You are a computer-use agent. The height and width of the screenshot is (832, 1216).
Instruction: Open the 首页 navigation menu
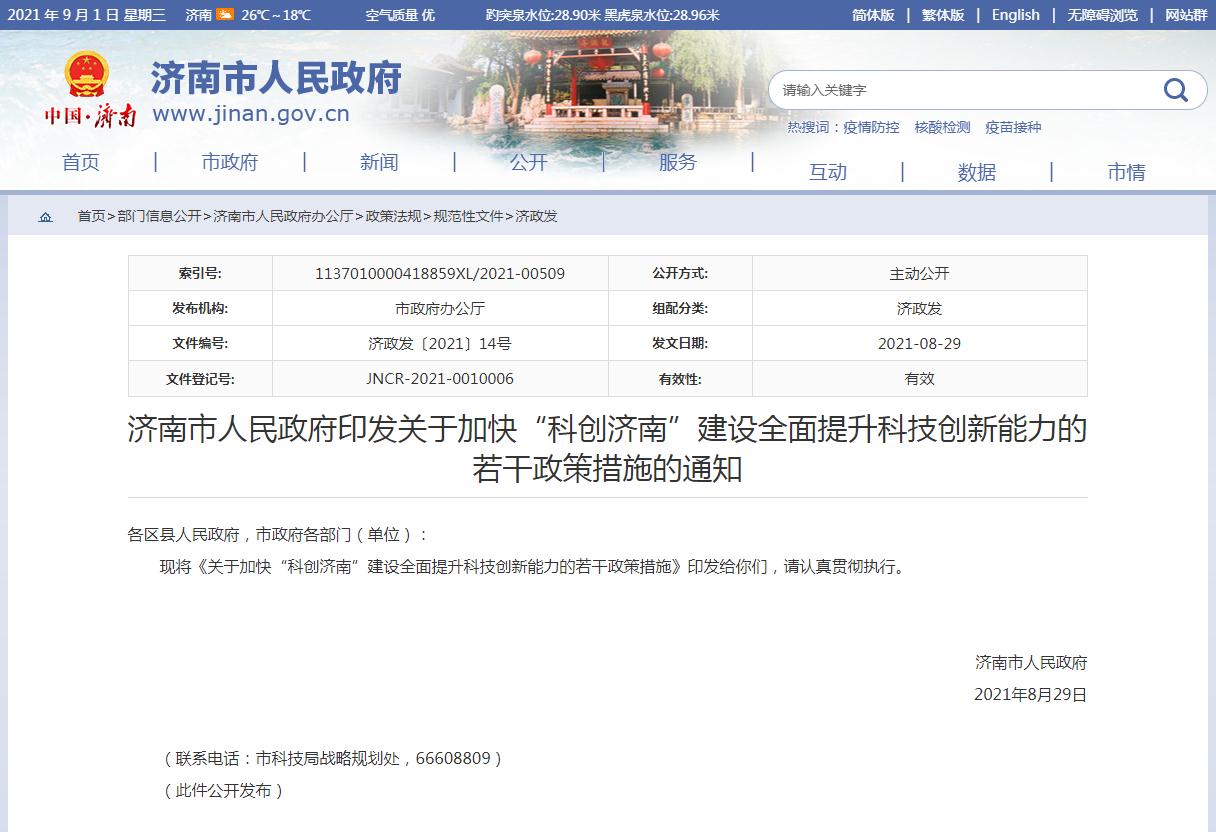point(81,162)
